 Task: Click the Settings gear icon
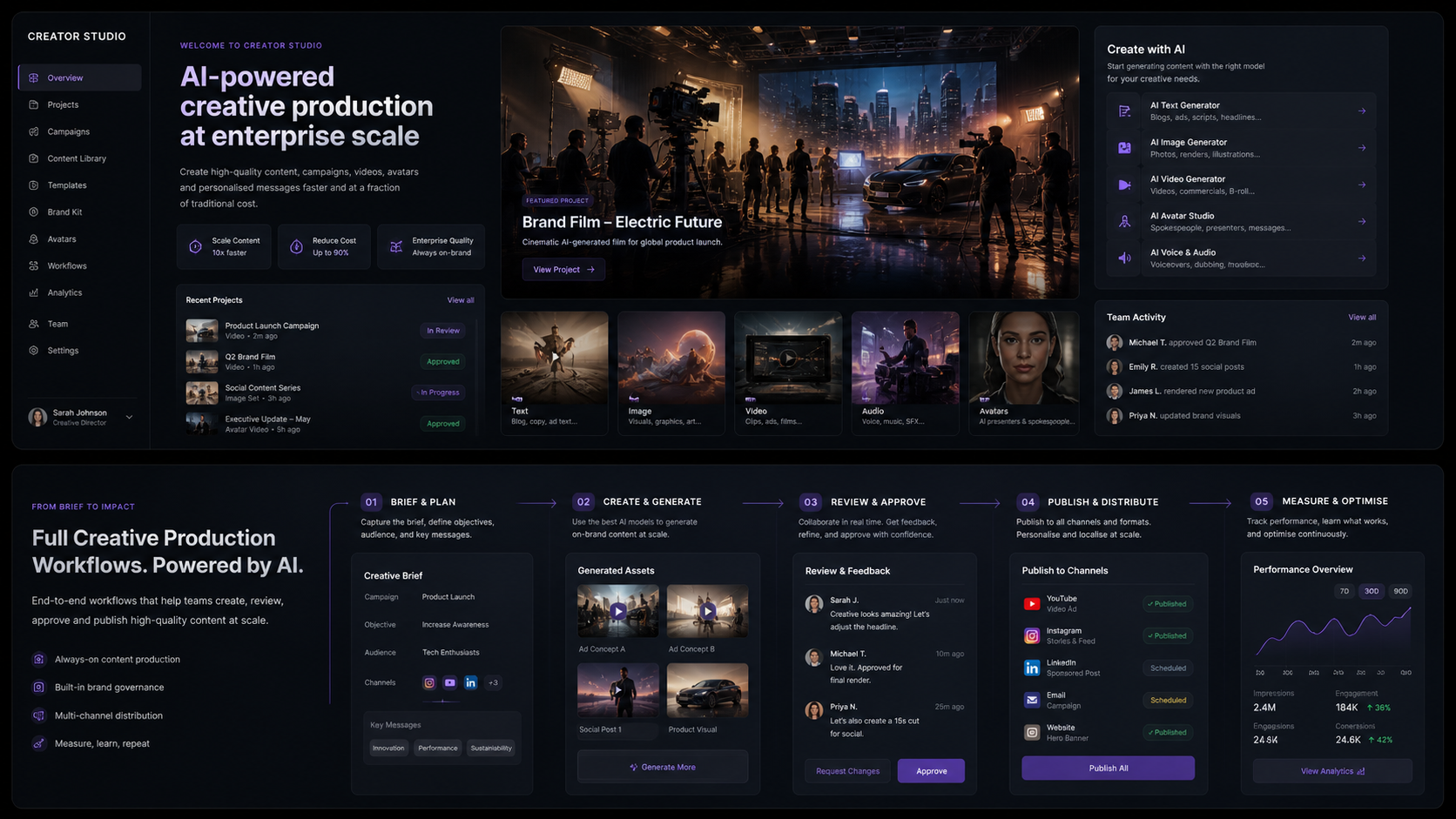coord(33,351)
